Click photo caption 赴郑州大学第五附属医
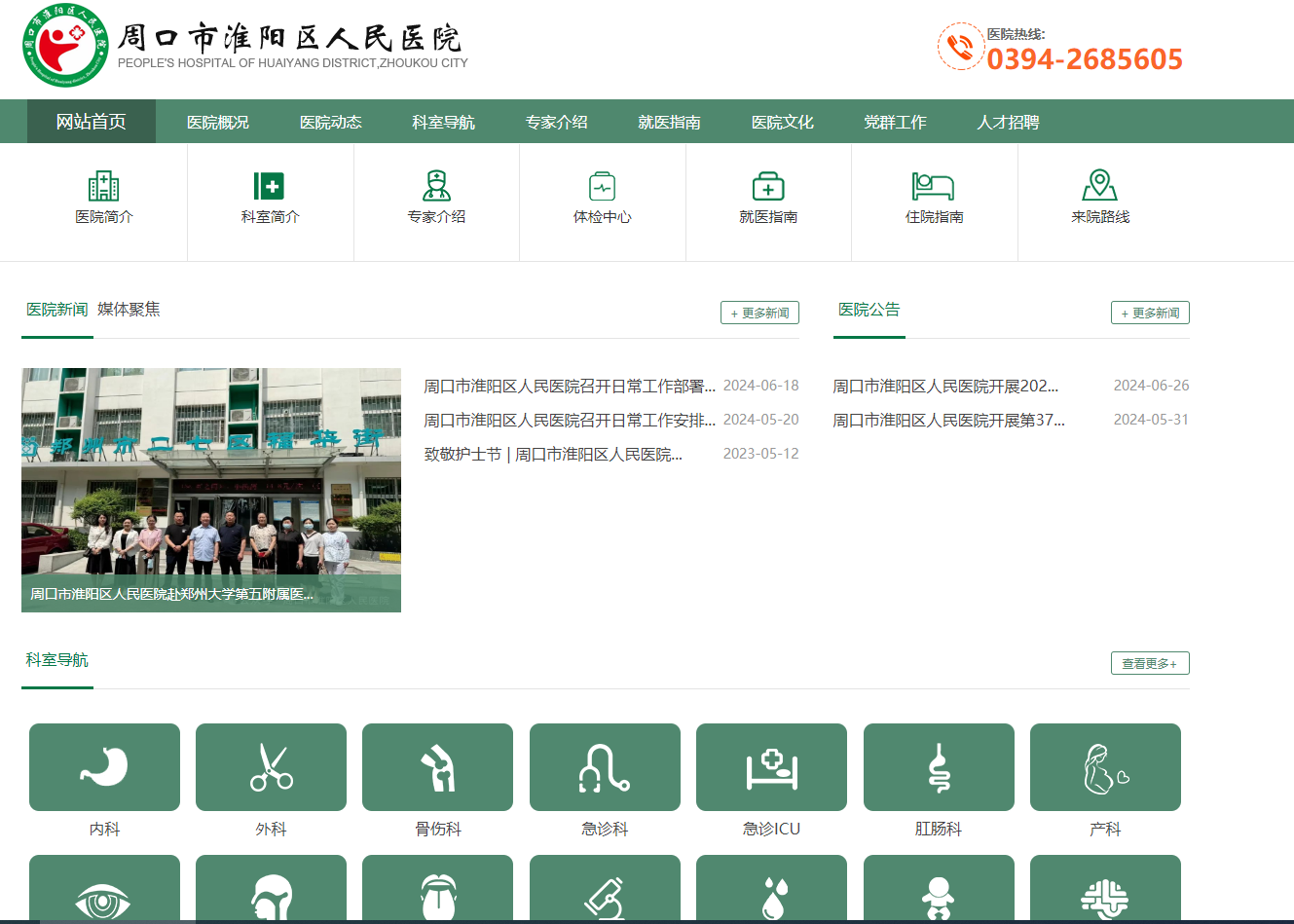Image resolution: width=1294 pixels, height=924 pixels. coord(171,594)
